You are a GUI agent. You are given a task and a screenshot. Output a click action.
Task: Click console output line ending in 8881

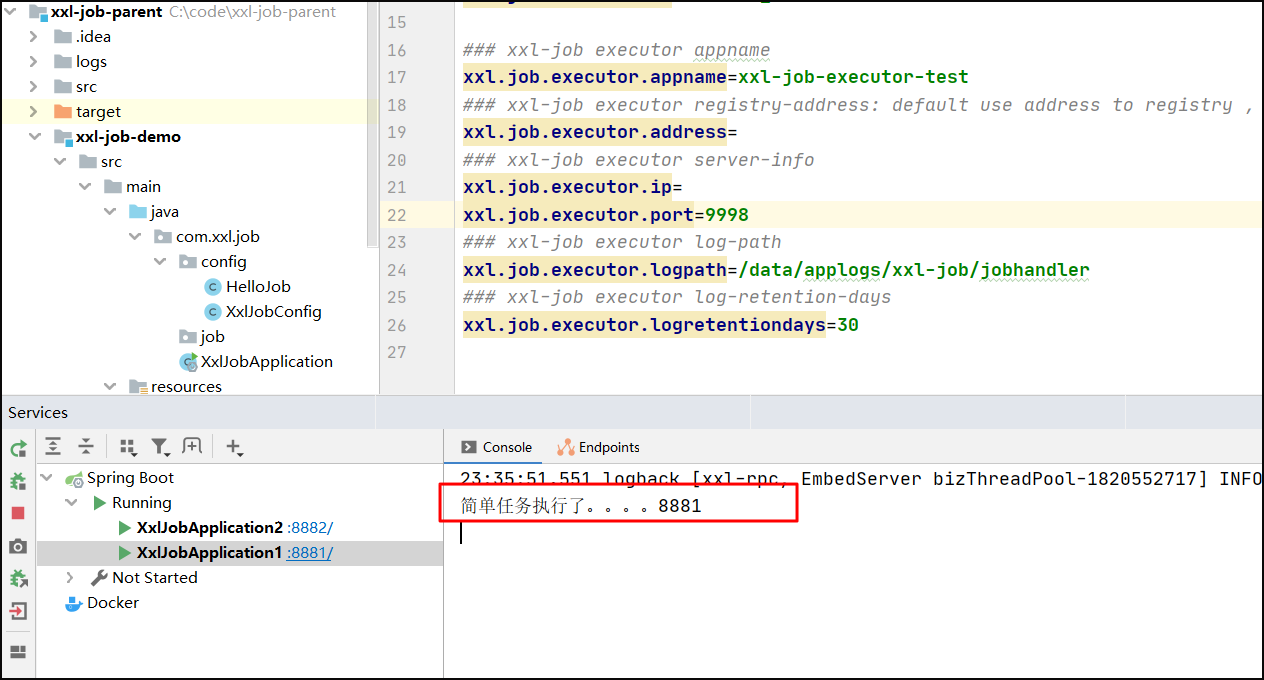tap(581, 506)
